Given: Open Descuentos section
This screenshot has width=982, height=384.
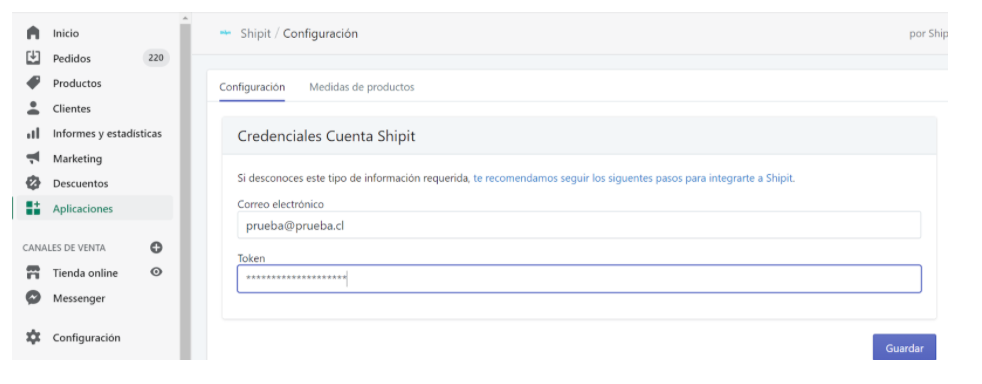Looking at the screenshot, I should tap(80, 184).
